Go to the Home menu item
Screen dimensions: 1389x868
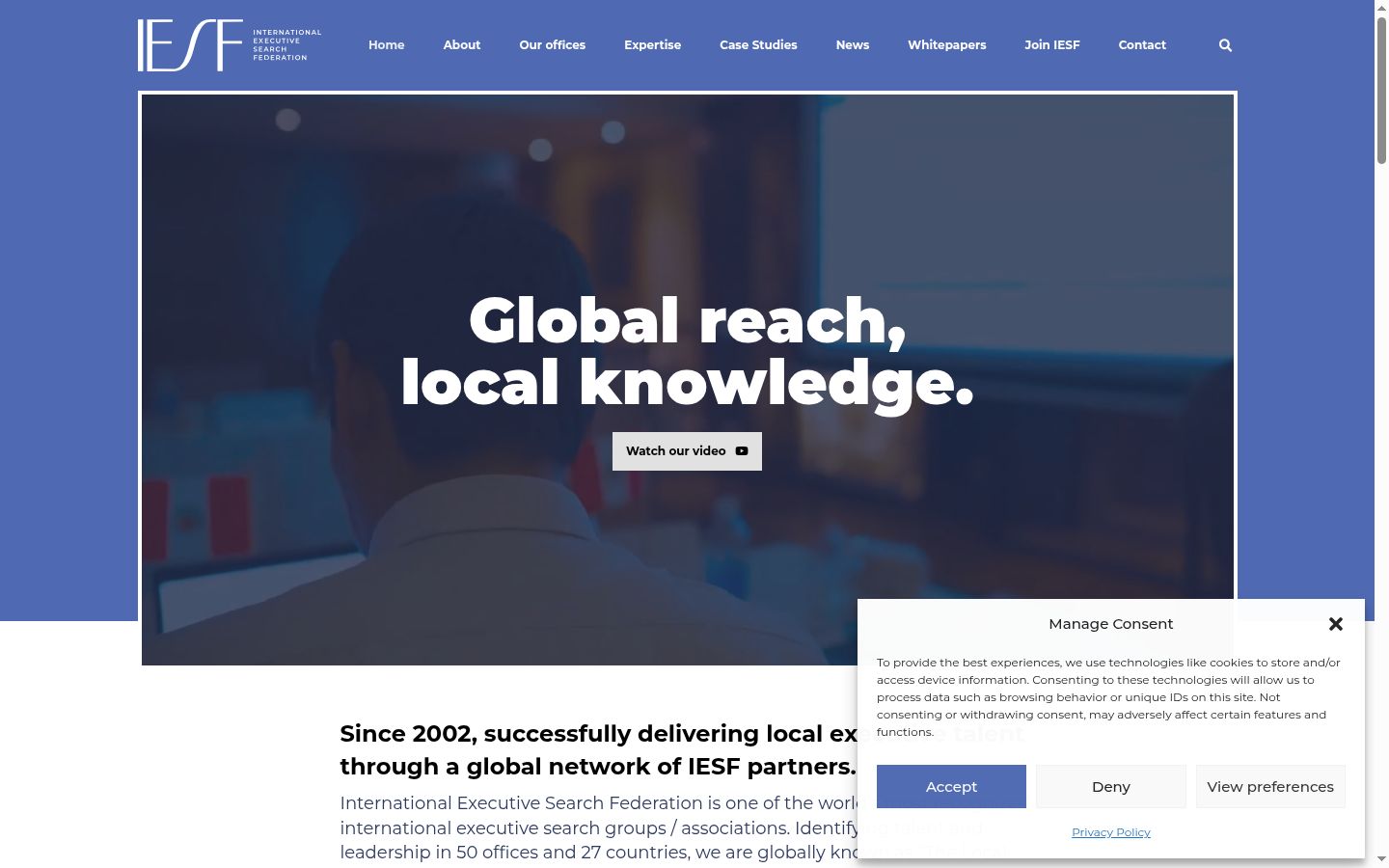386,45
